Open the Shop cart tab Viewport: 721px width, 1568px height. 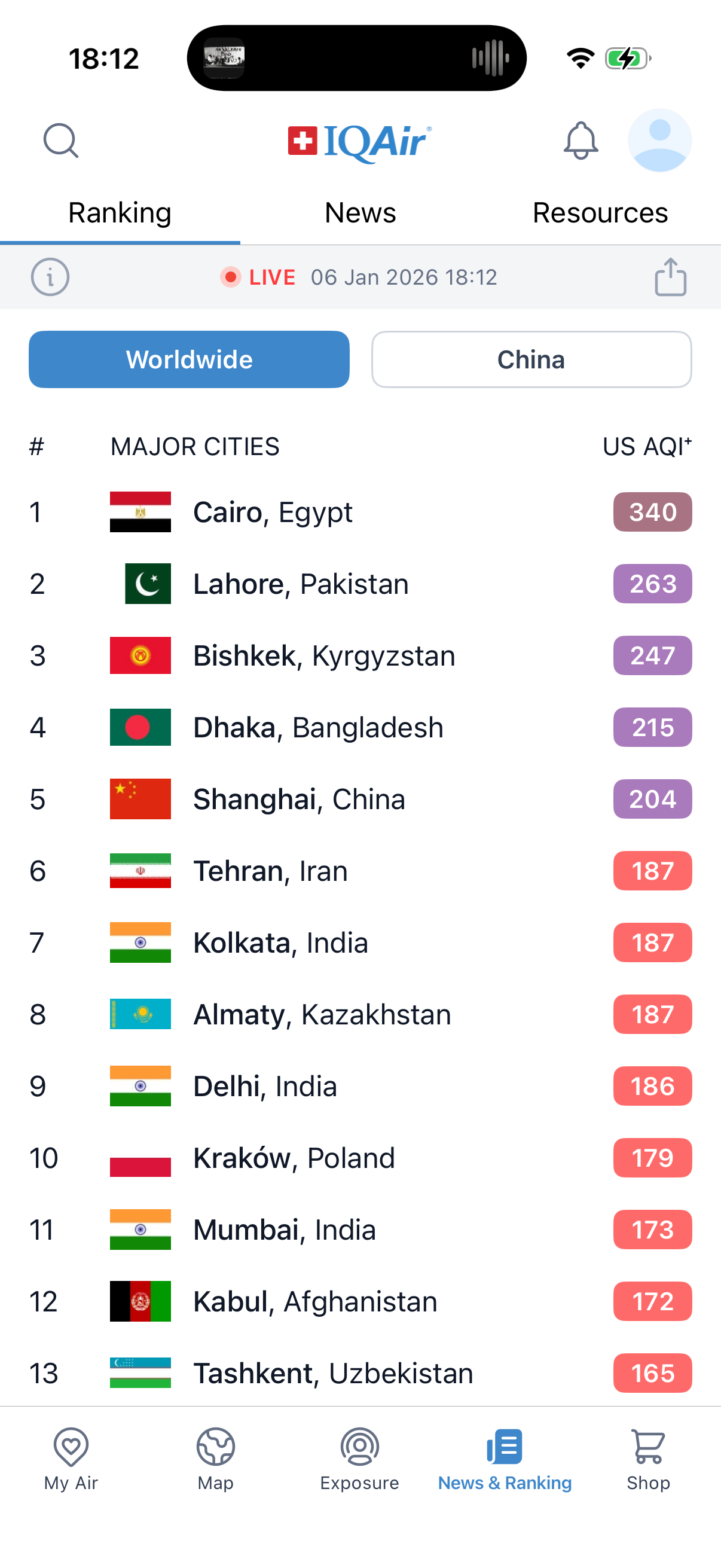point(648,1459)
